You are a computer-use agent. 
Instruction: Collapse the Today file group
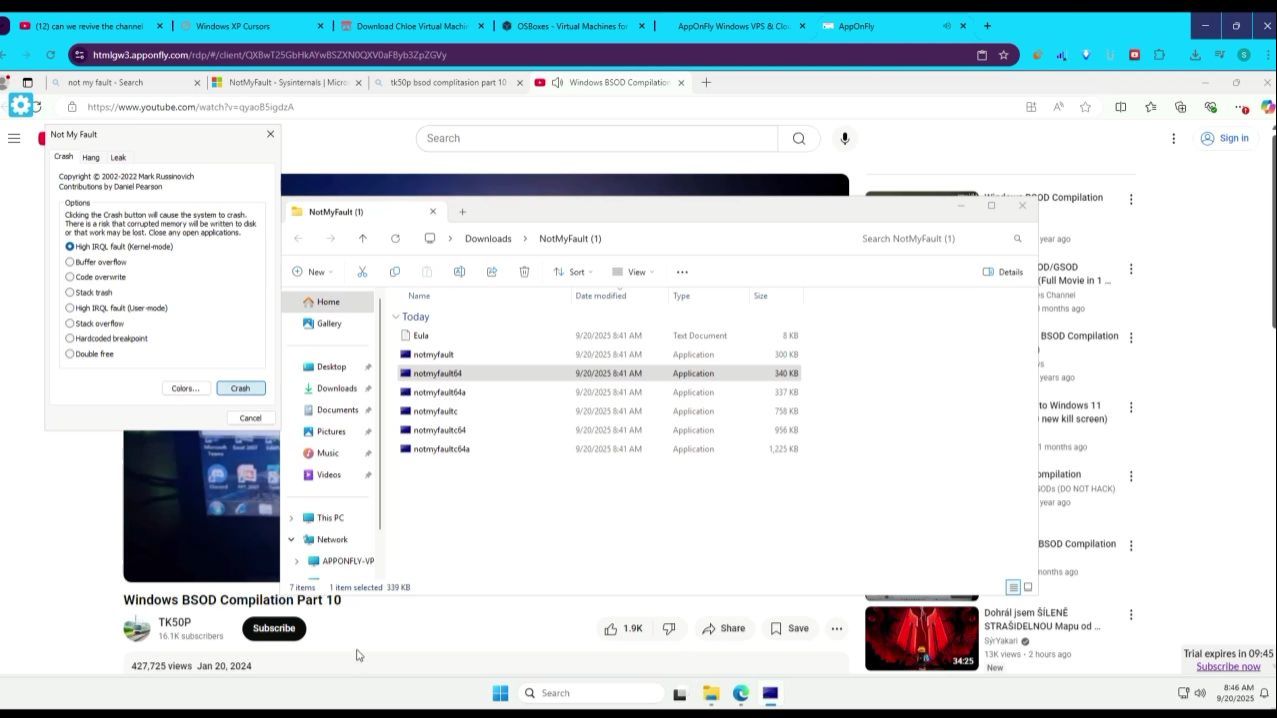(x=396, y=317)
